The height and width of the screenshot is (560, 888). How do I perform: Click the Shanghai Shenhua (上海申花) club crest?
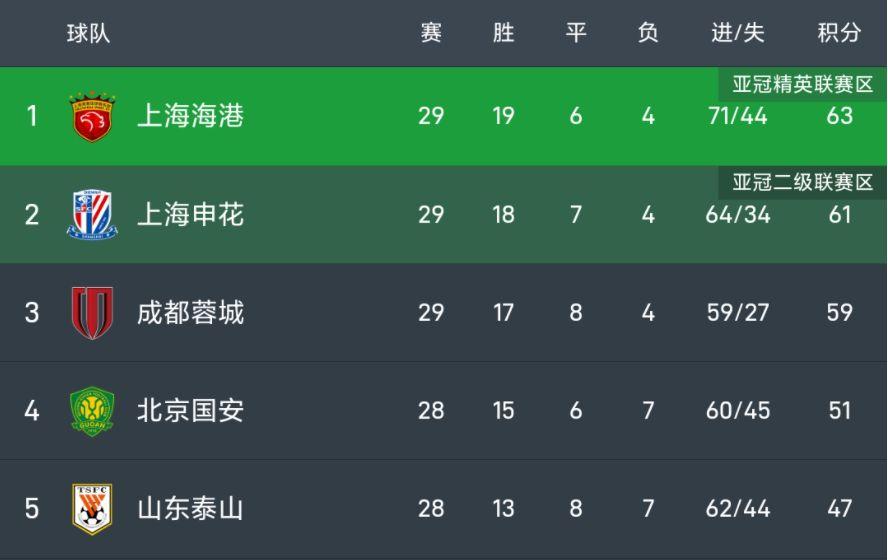coord(92,215)
